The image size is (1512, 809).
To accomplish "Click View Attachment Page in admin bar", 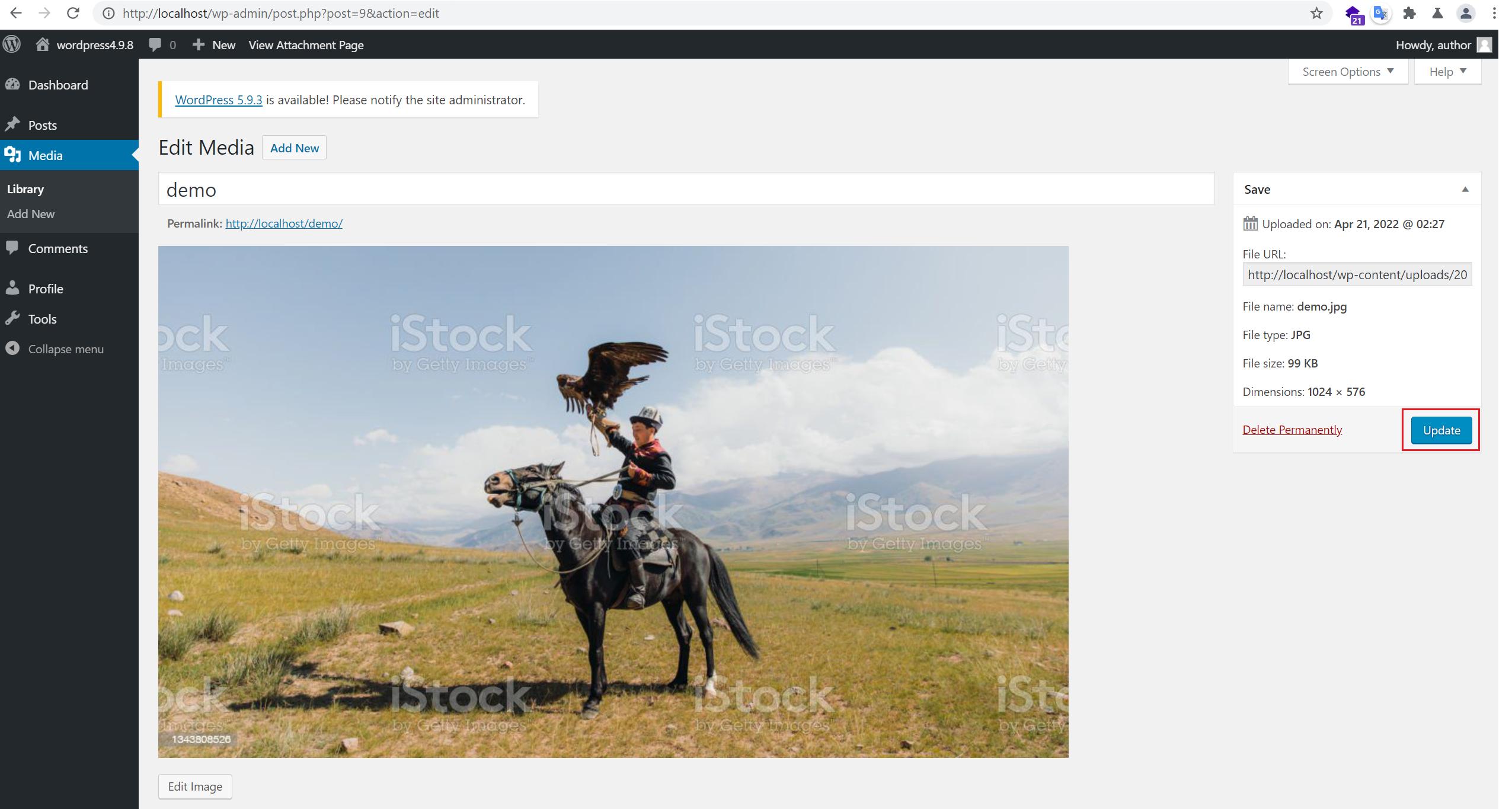I will coord(306,45).
